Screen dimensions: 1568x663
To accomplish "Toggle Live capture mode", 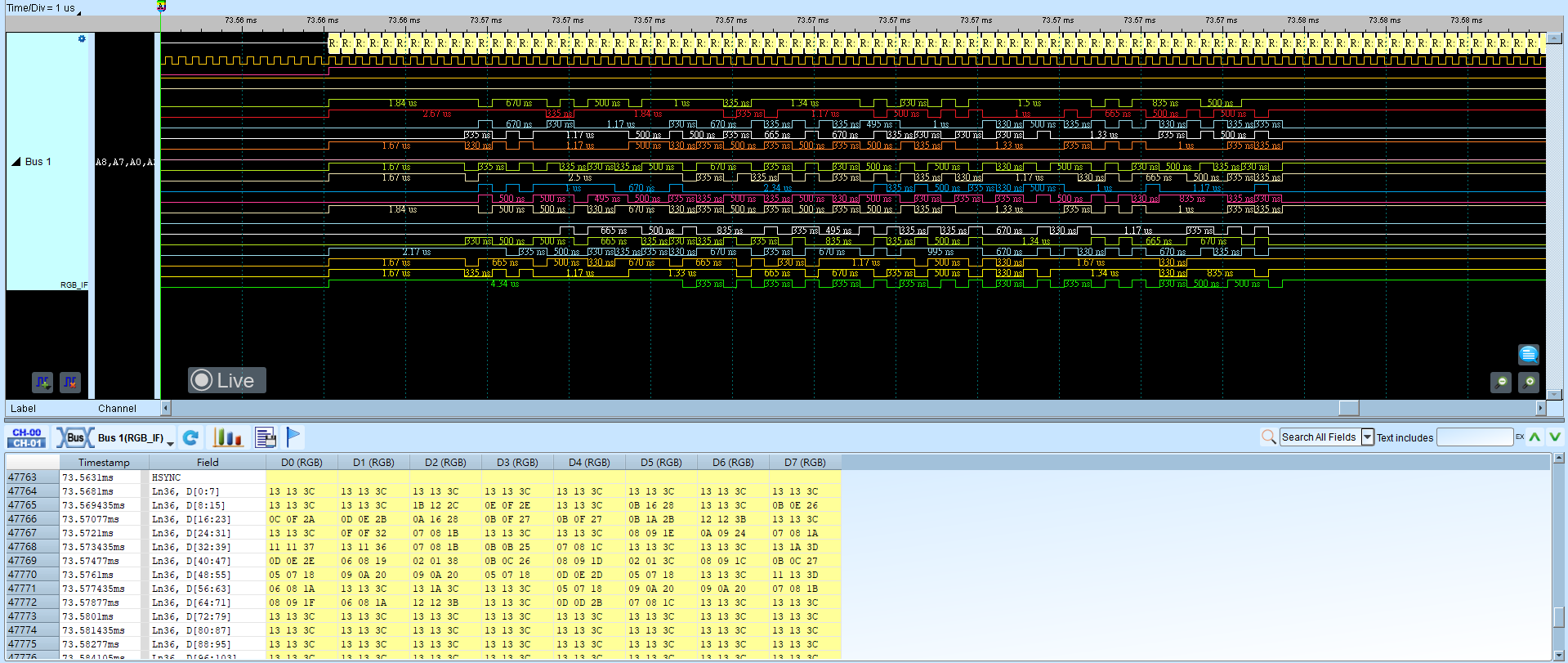I will pos(227,380).
